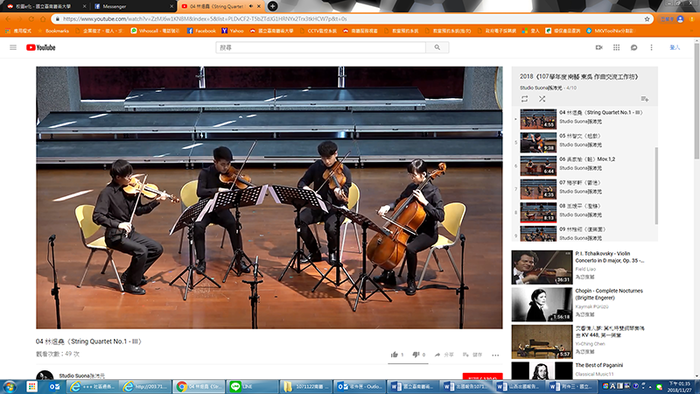Viewport: 700px width, 394px height.
Task: Toggle playlist shuffle button
Action: click(x=542, y=99)
